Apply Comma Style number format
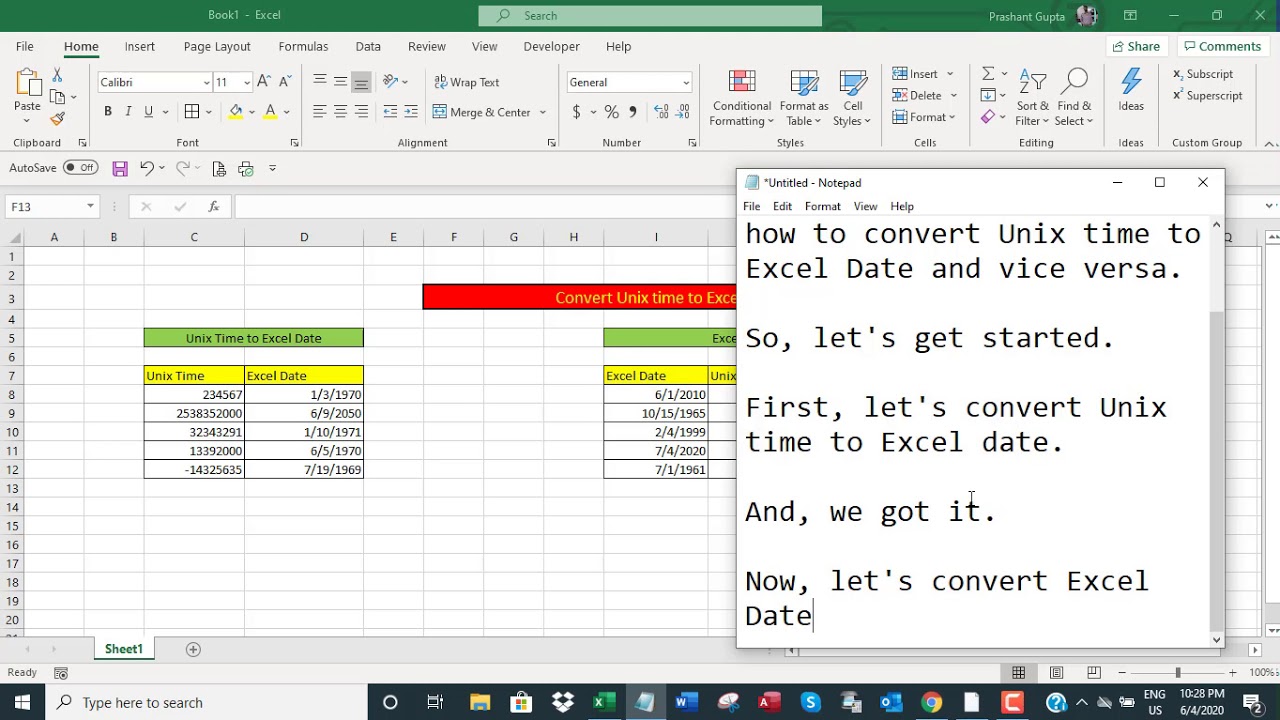 [632, 112]
